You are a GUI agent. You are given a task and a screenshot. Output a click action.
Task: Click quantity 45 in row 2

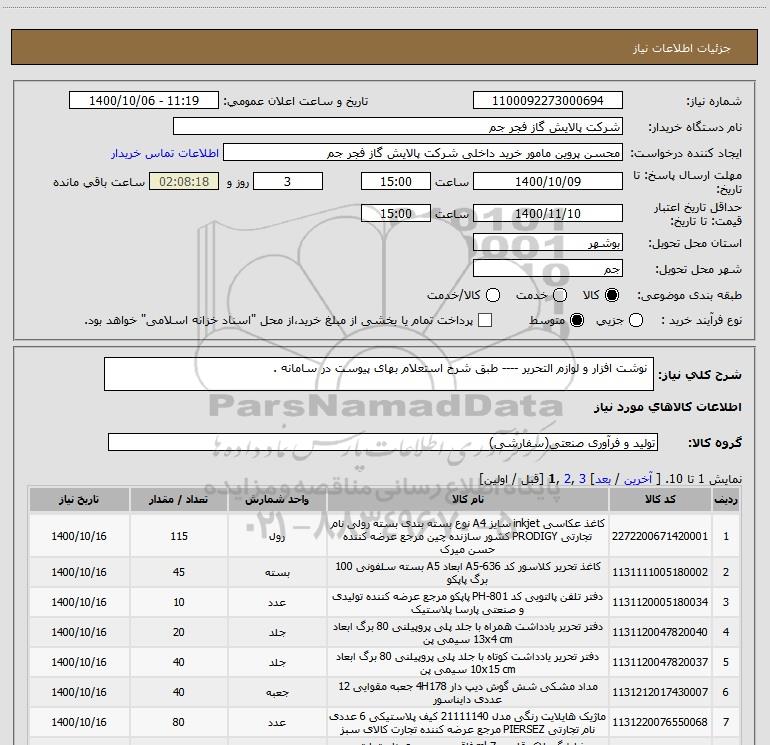(179, 572)
